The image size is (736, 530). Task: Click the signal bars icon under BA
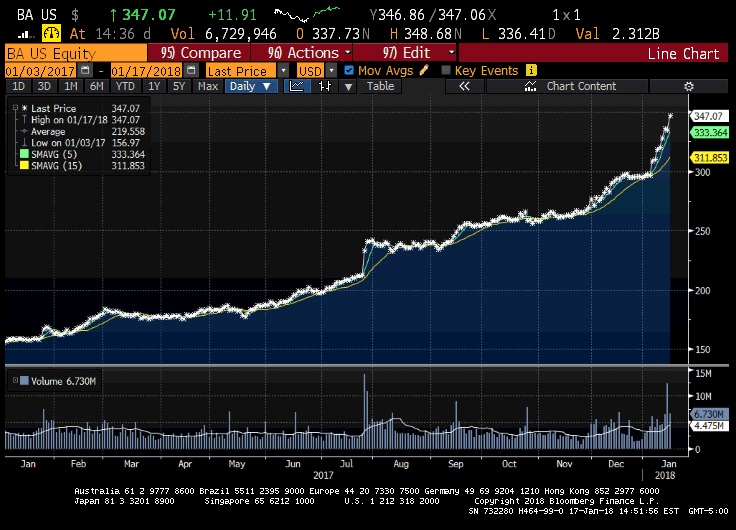point(25,34)
